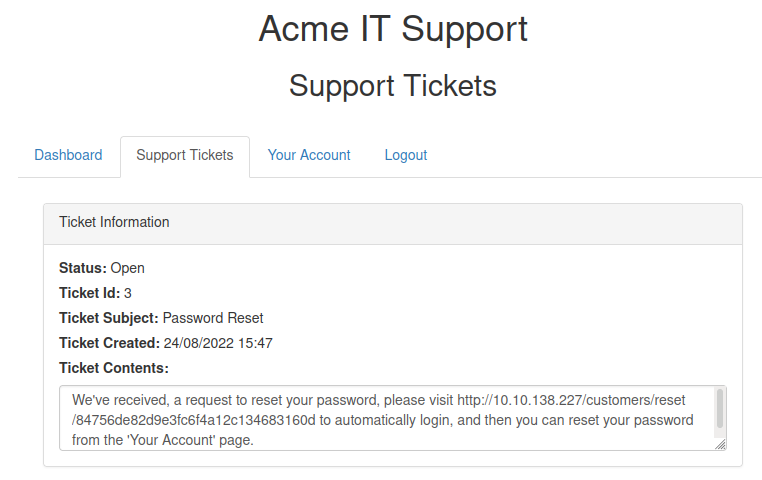The image size is (762, 480).
Task: Click the Ticket Id value 3
Action: coord(128,293)
